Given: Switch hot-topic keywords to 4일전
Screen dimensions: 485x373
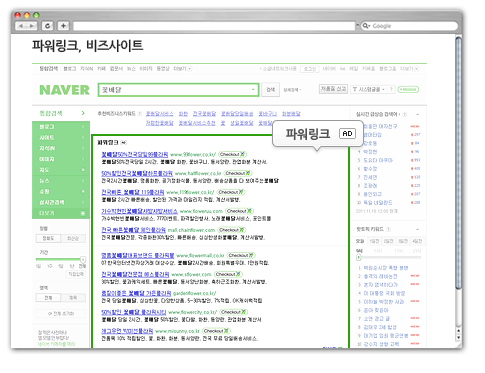Looking at the screenshot, I should click(x=417, y=241).
